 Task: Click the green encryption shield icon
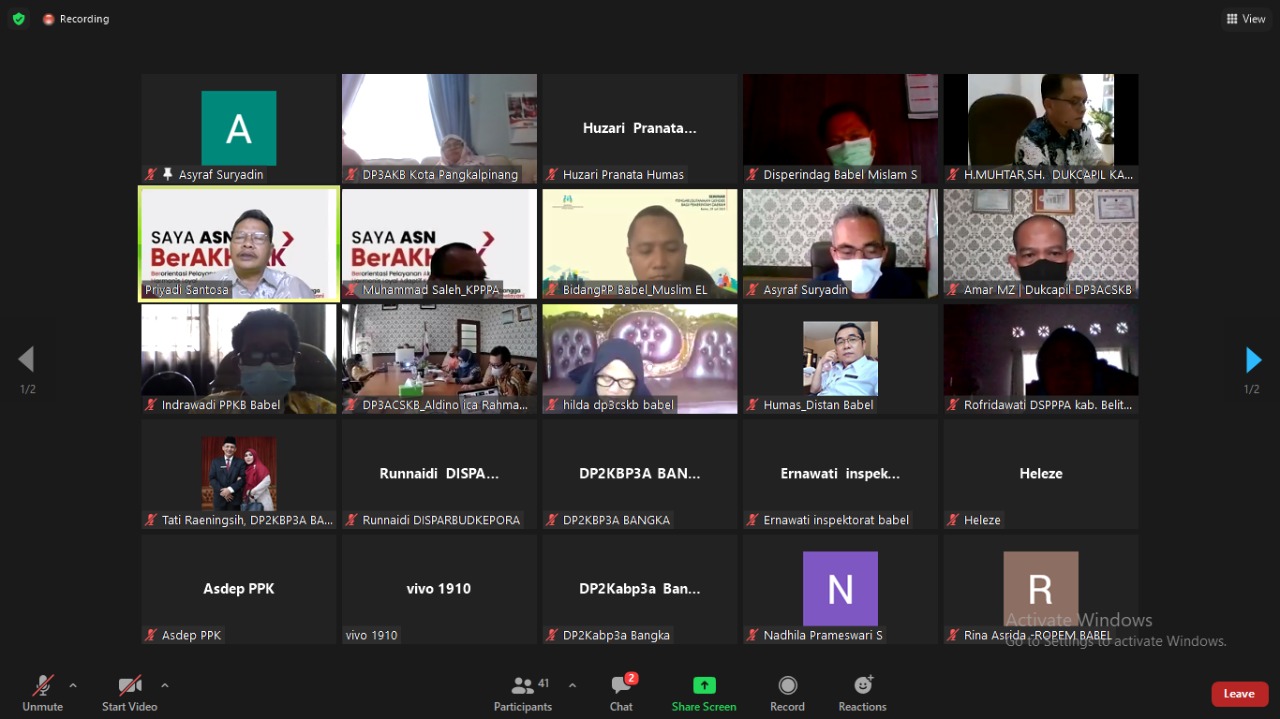18,19
